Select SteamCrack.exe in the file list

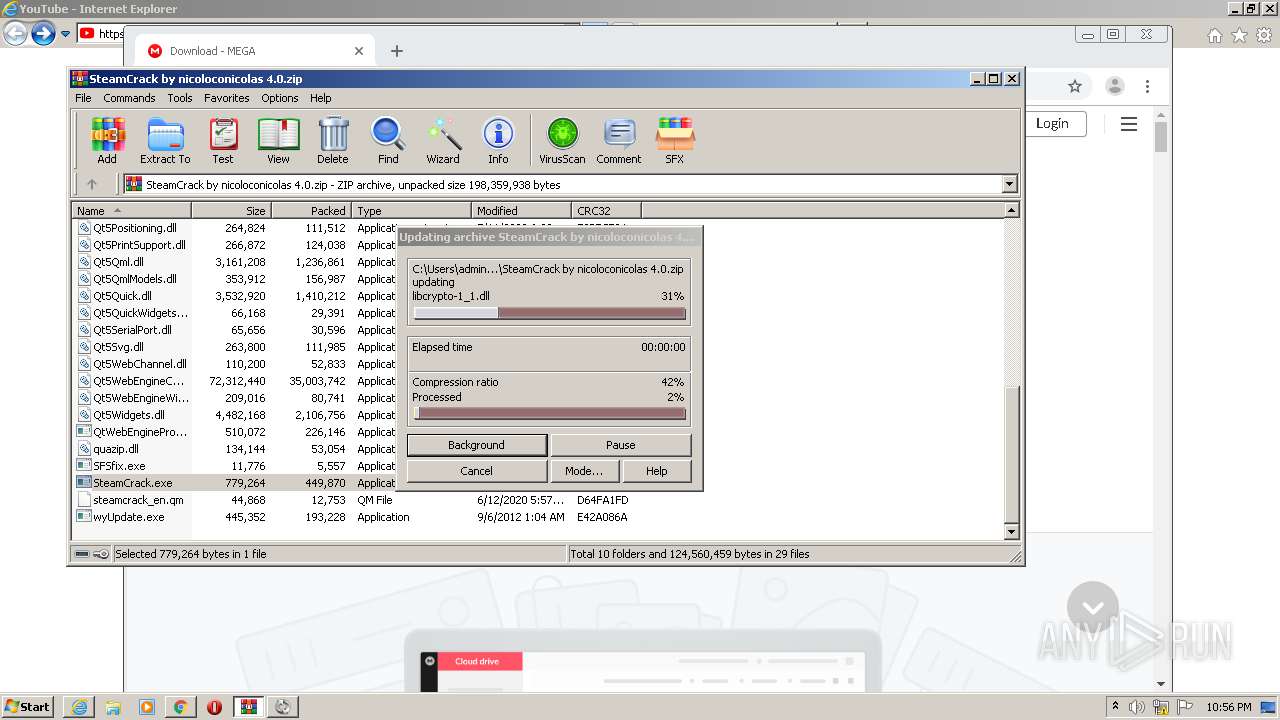133,483
